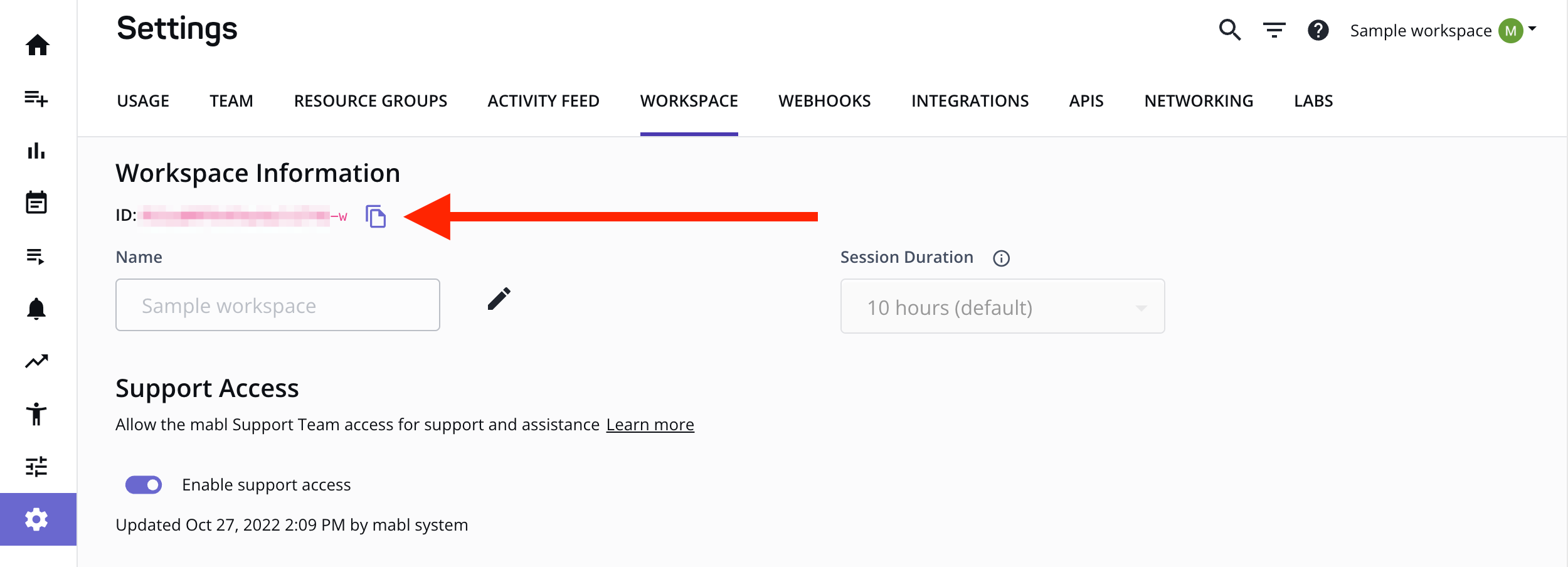
Task: View notifications with the bell icon
Action: coord(38,308)
